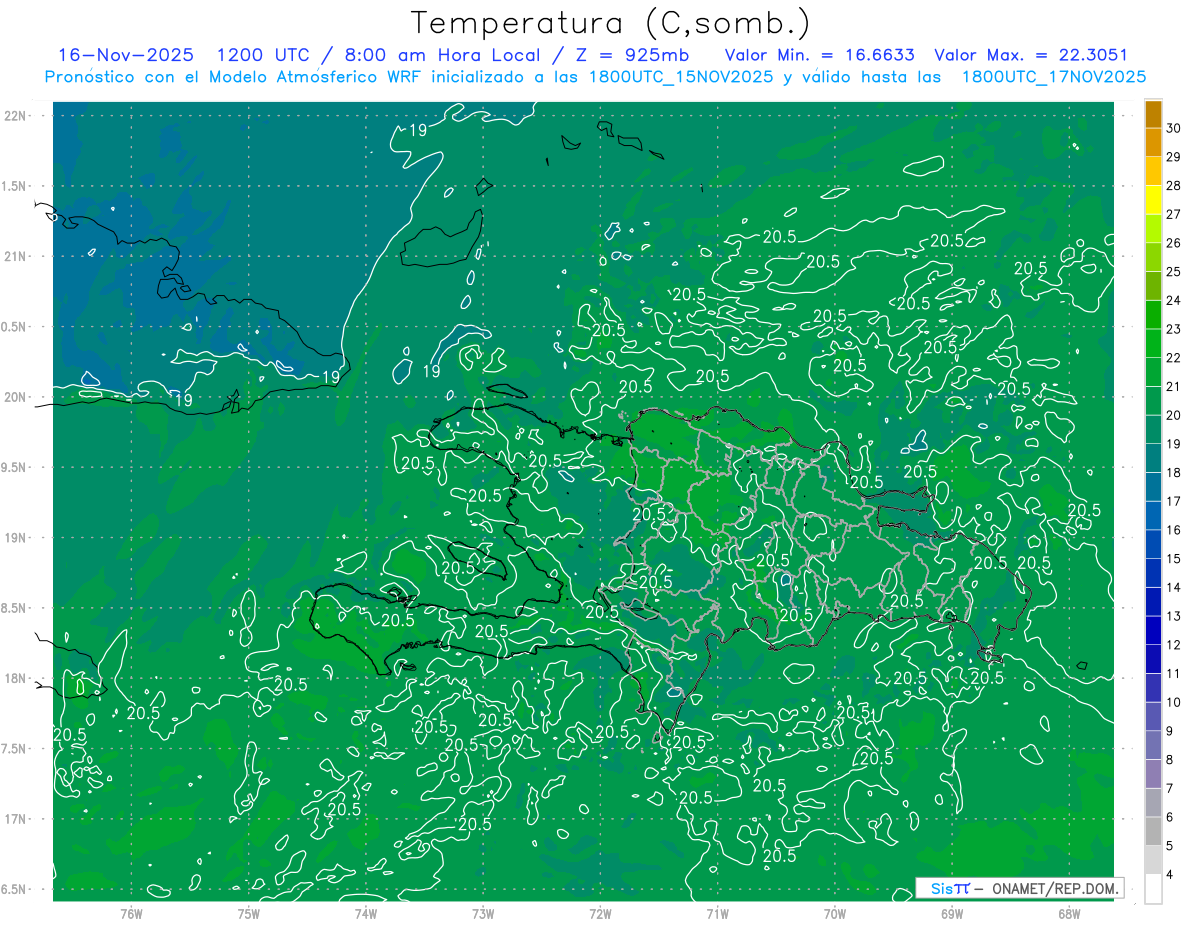Viewport: 1200px width, 927px height.
Task: Click colorbar scale label "4"
Action: (1170, 875)
